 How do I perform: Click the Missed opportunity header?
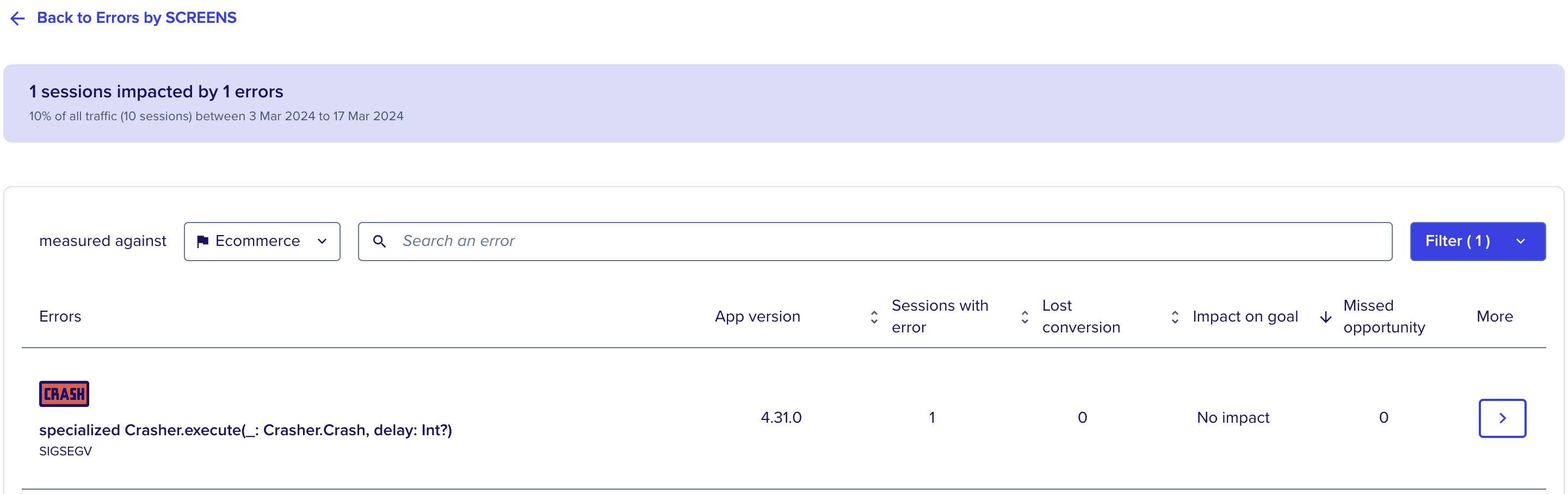[x=1384, y=316]
